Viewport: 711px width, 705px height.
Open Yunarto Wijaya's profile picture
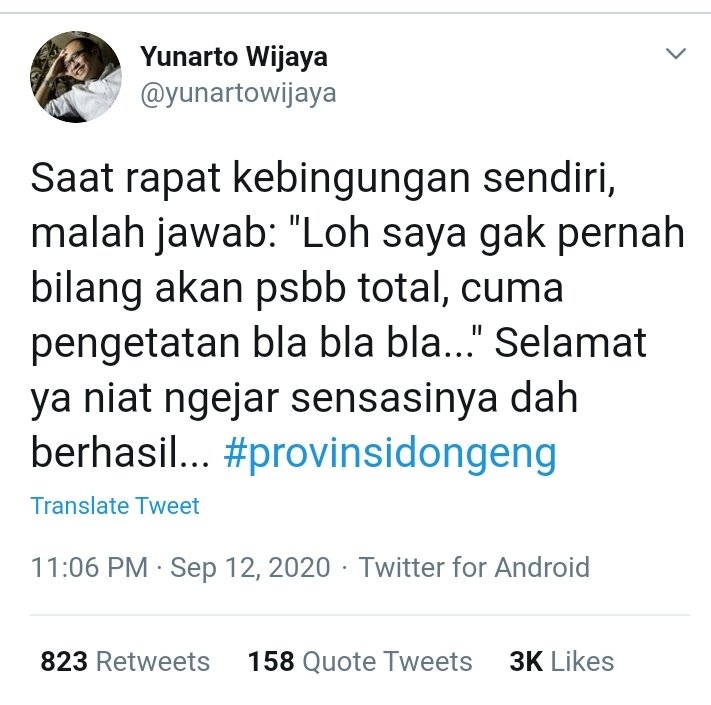(x=76, y=77)
